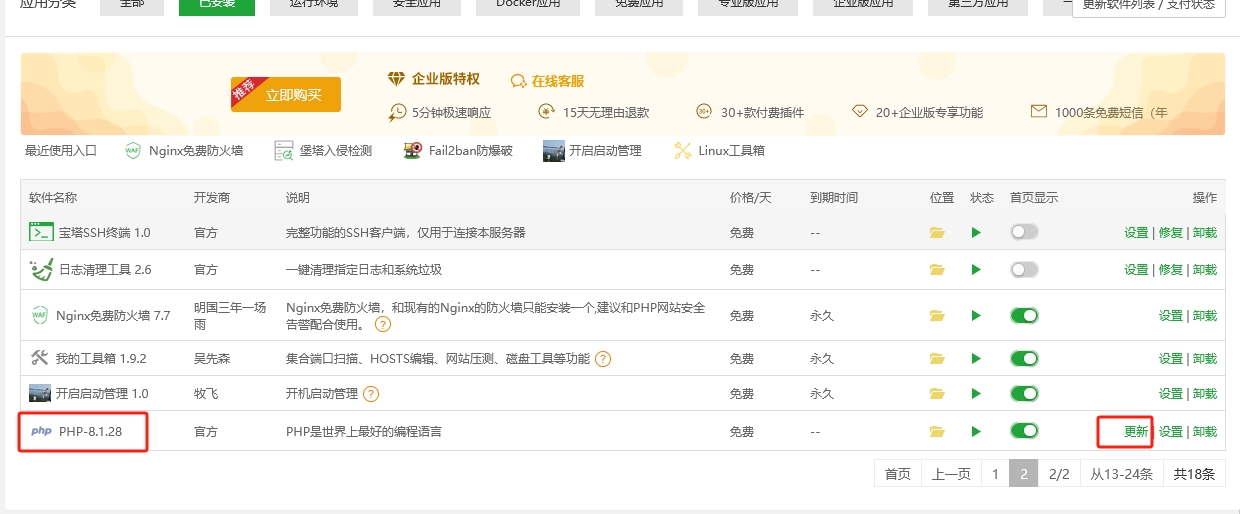Enable homepage display for 日志清理工具
The height and width of the screenshot is (514, 1240).
tap(1024, 269)
